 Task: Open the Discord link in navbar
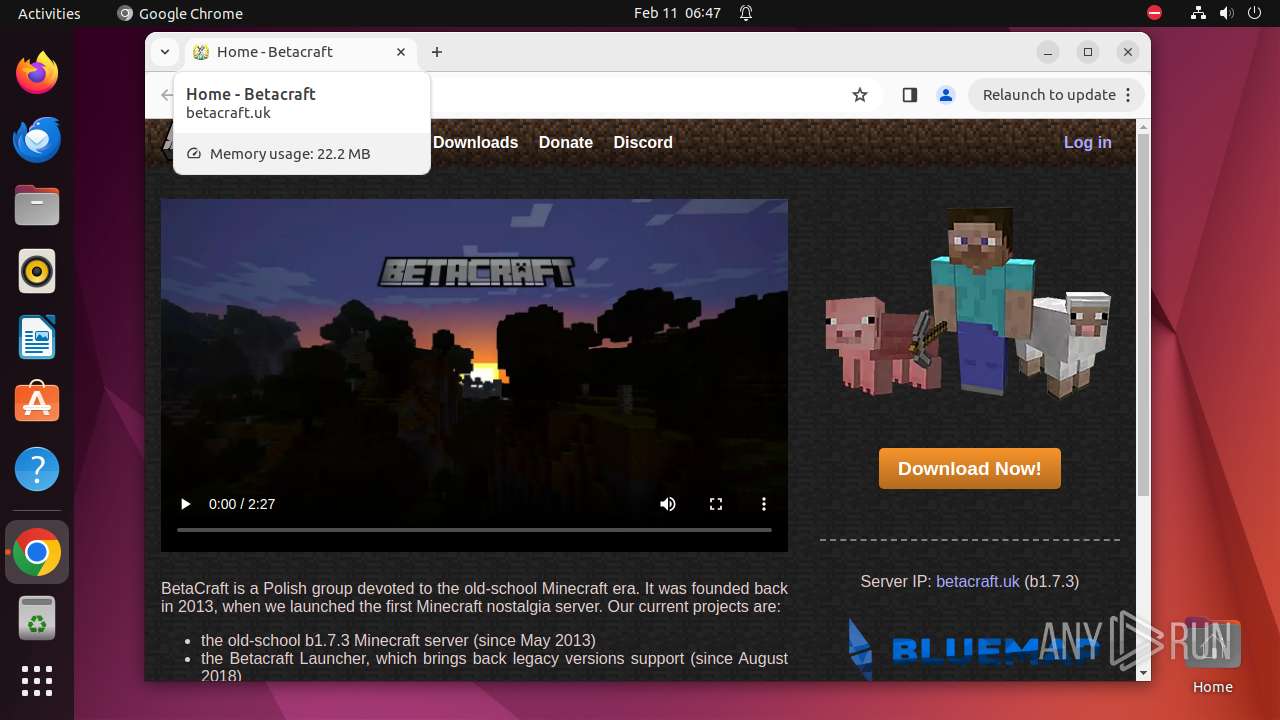(x=643, y=142)
